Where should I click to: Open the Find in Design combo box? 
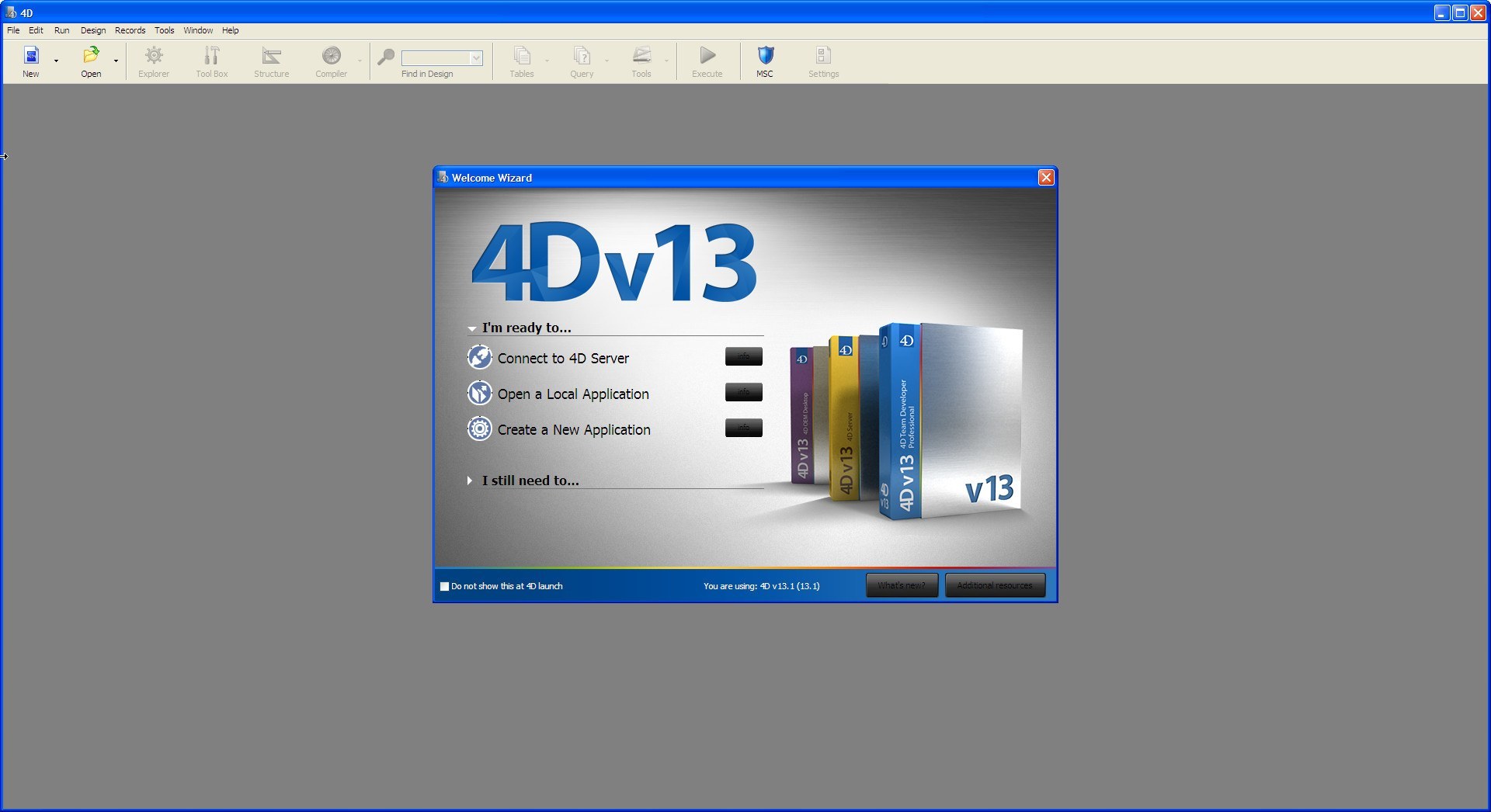click(x=476, y=58)
